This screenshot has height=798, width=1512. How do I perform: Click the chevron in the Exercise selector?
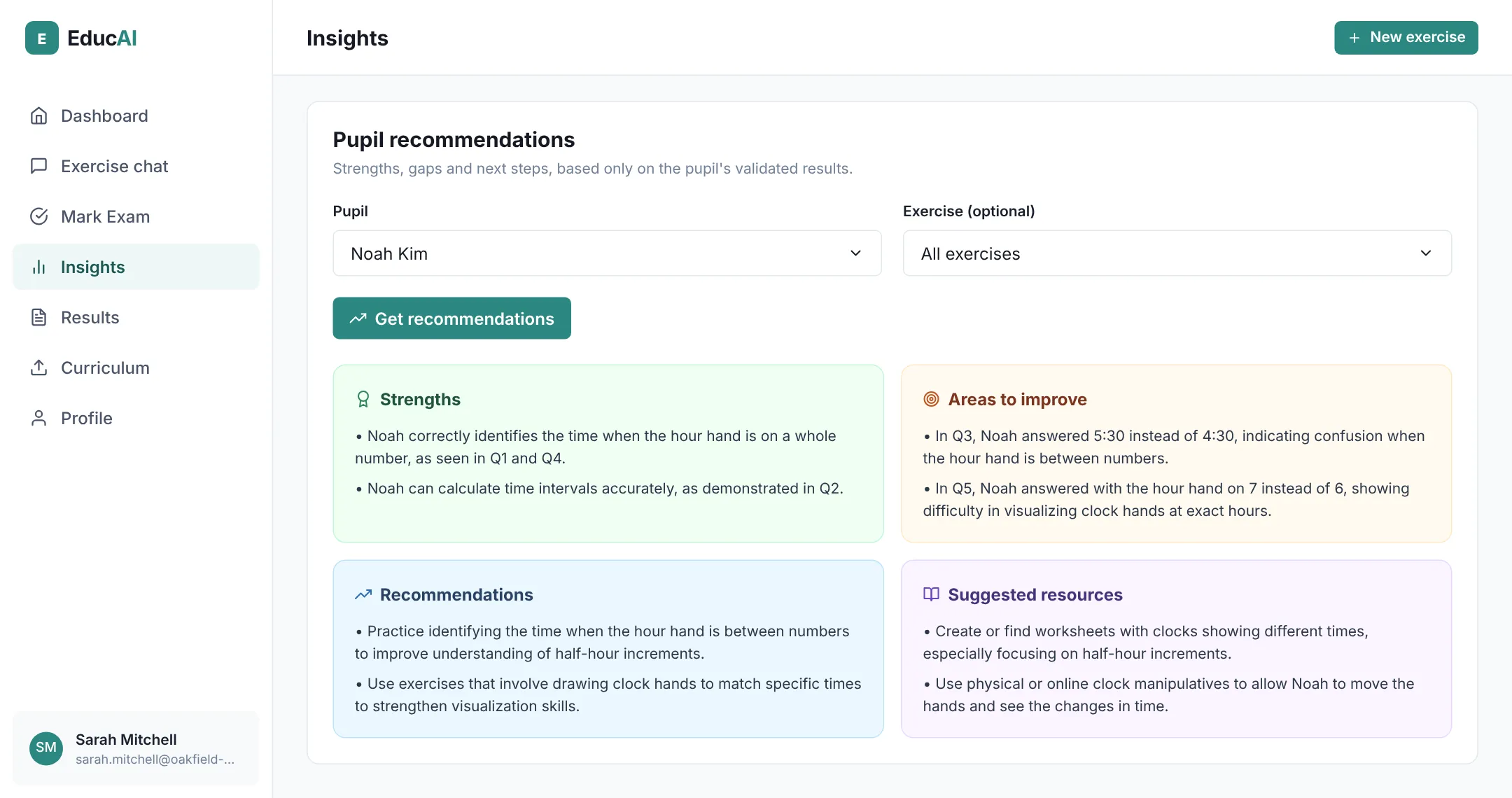point(1426,253)
